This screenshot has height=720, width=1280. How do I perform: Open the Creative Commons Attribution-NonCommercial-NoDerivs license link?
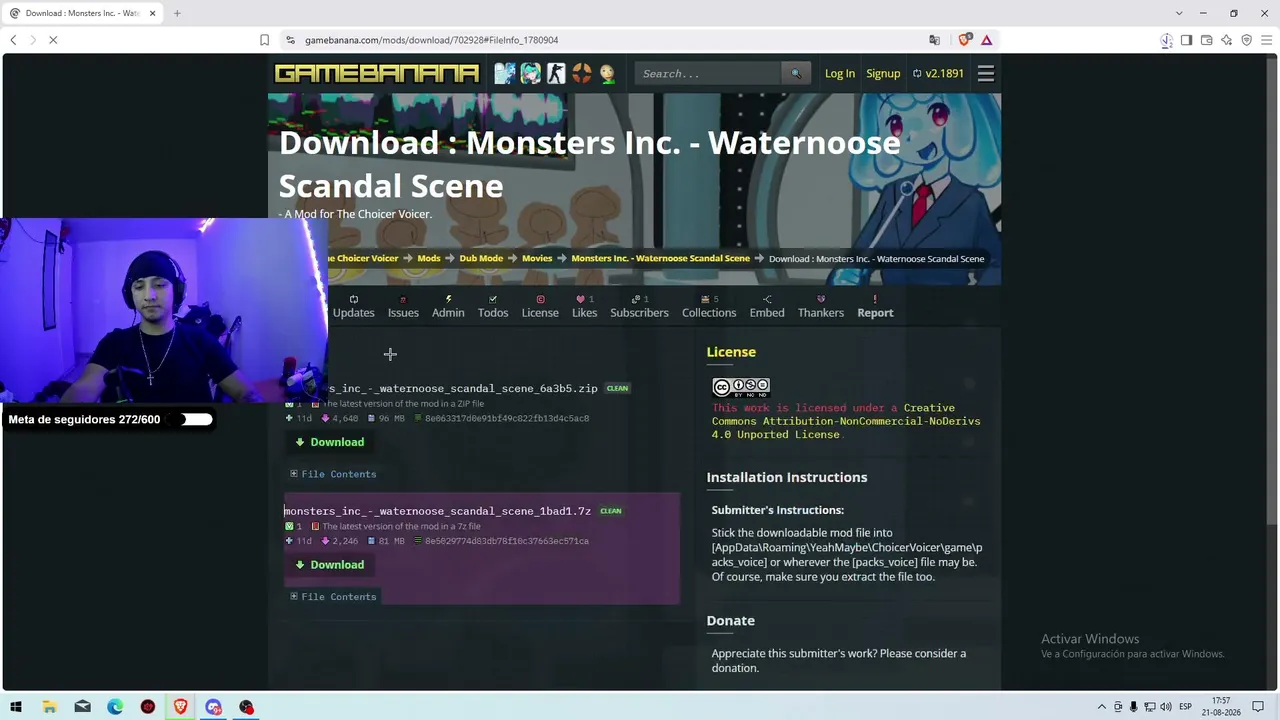tap(846, 421)
